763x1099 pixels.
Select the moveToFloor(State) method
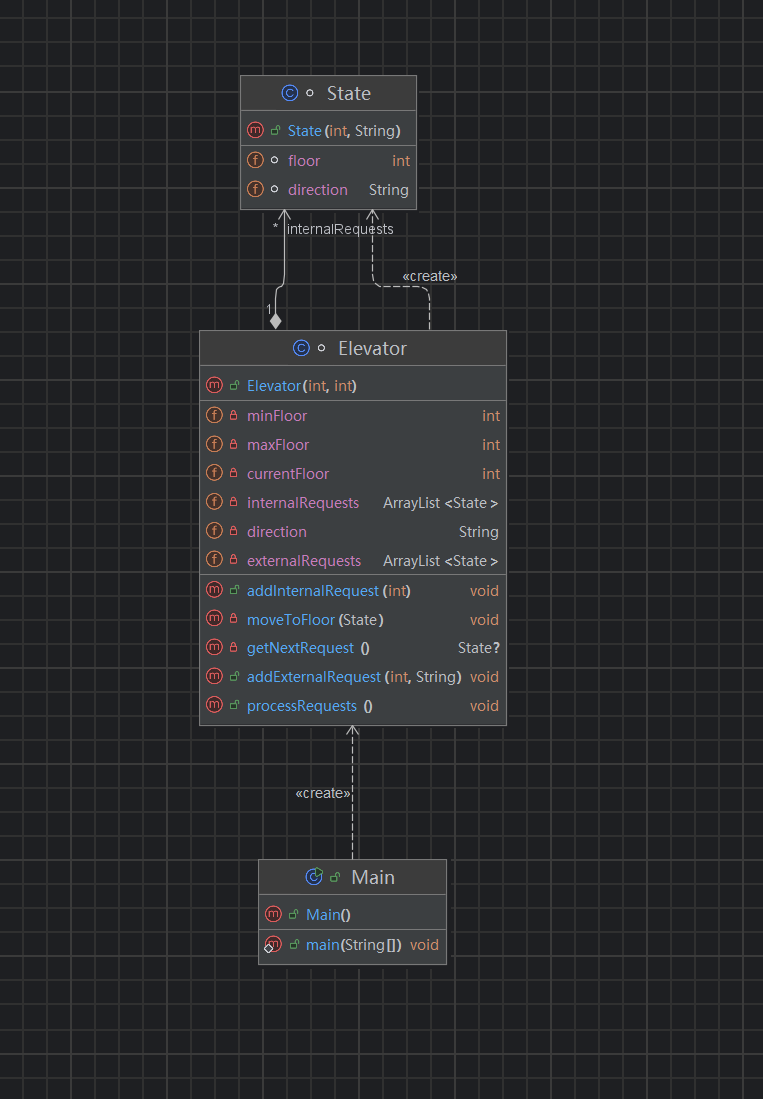click(352, 620)
